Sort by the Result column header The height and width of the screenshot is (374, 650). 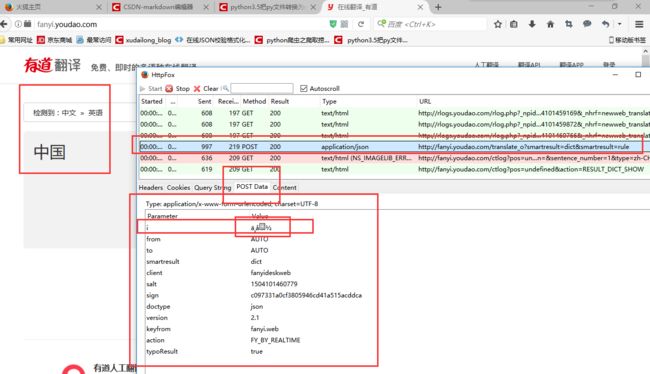(280, 101)
